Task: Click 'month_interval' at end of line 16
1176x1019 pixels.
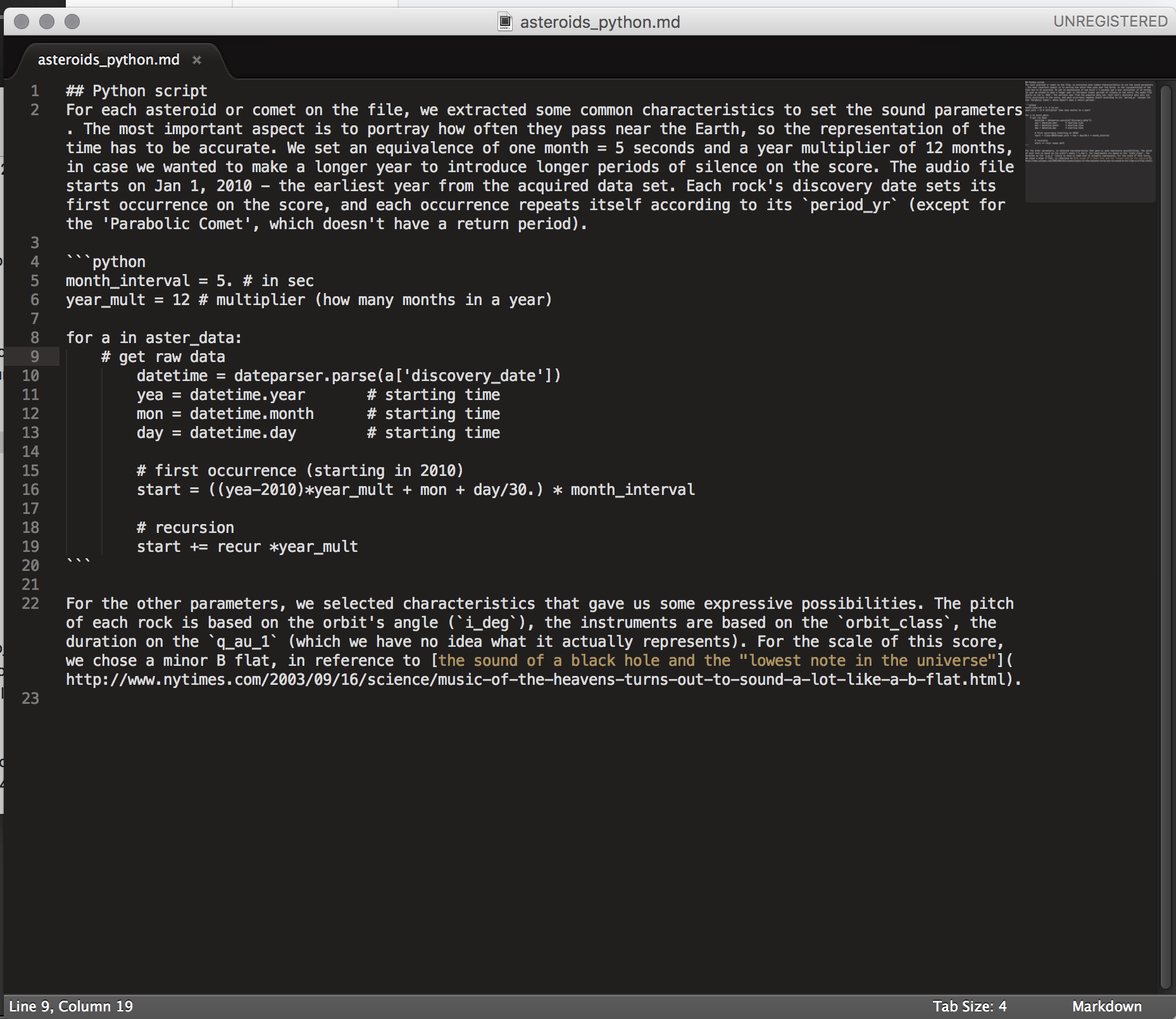Action: (633, 490)
